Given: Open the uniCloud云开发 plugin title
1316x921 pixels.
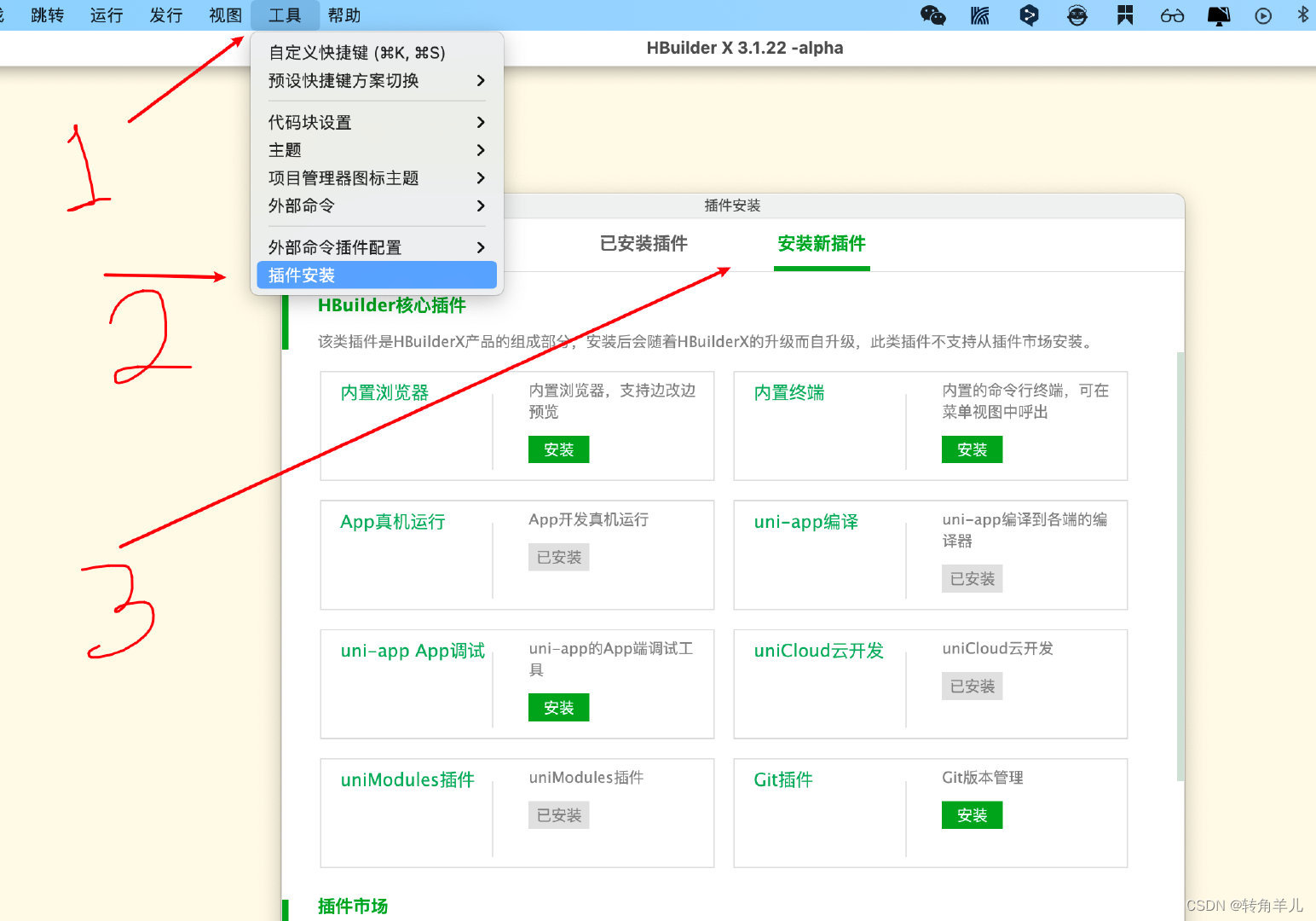Looking at the screenshot, I should 819,651.
